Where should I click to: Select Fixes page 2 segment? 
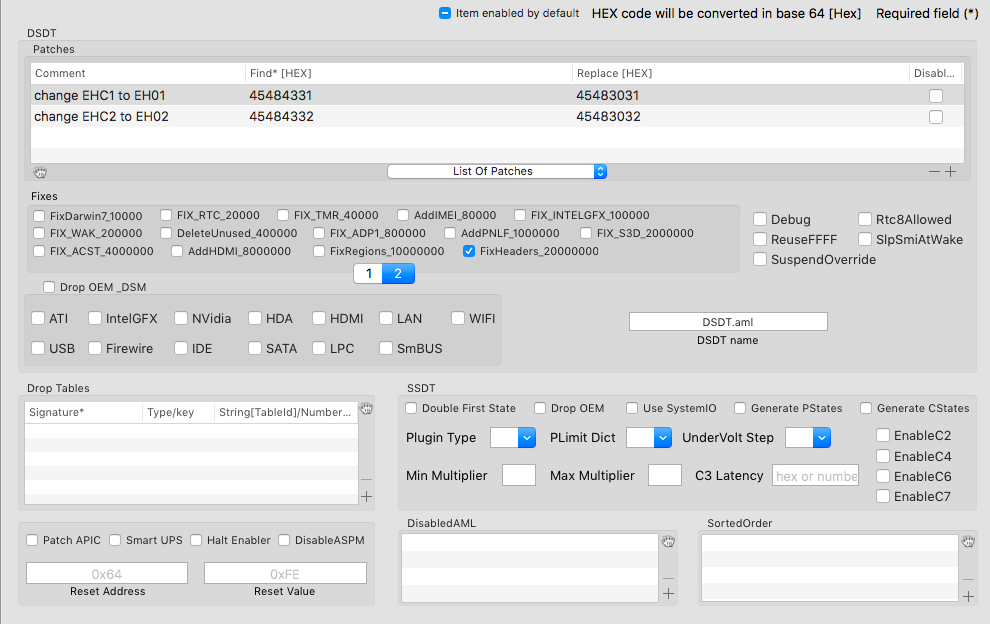398,273
